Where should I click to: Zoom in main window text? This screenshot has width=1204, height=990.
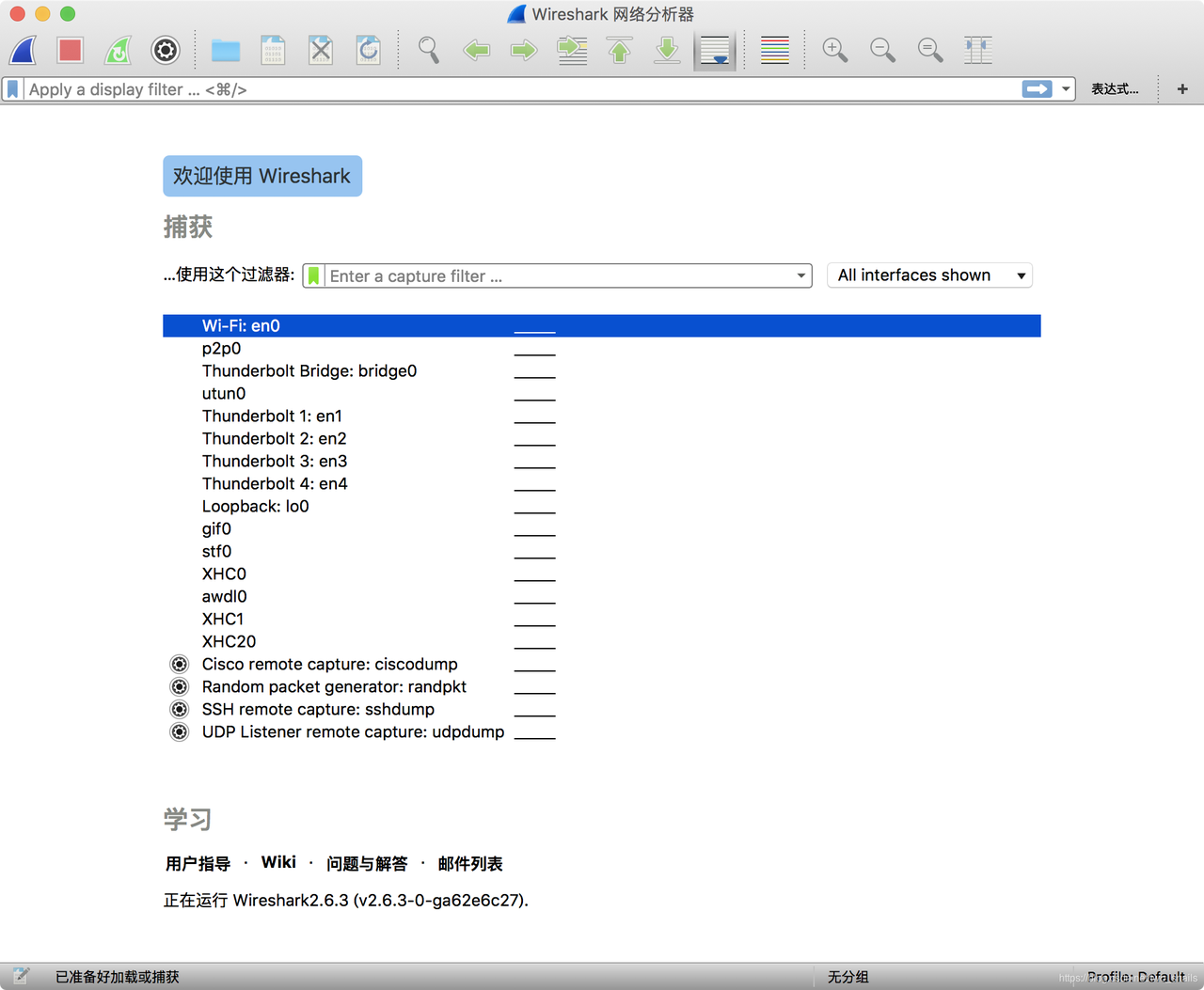pos(835,50)
